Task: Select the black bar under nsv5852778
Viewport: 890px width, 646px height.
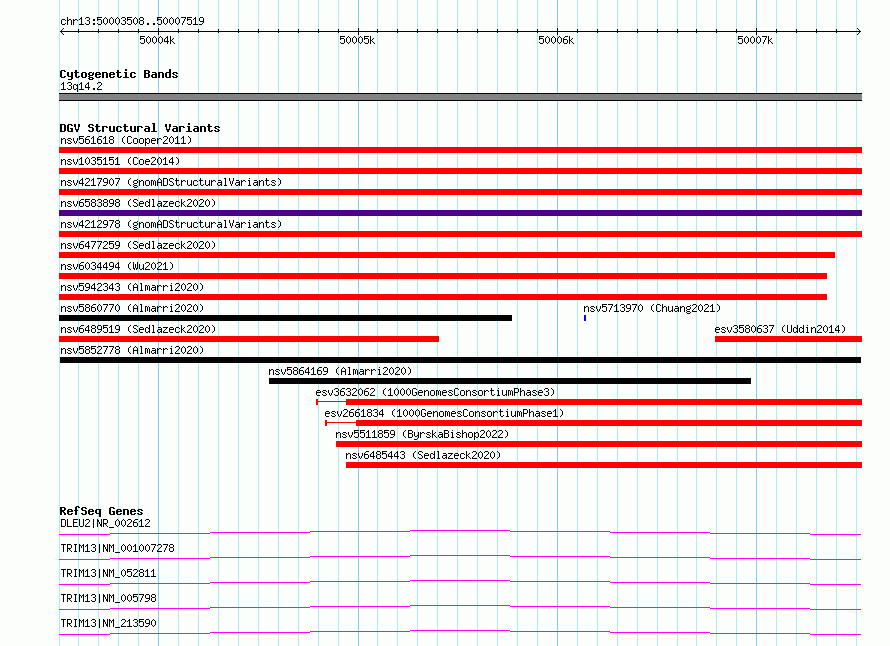Action: [x=460, y=360]
